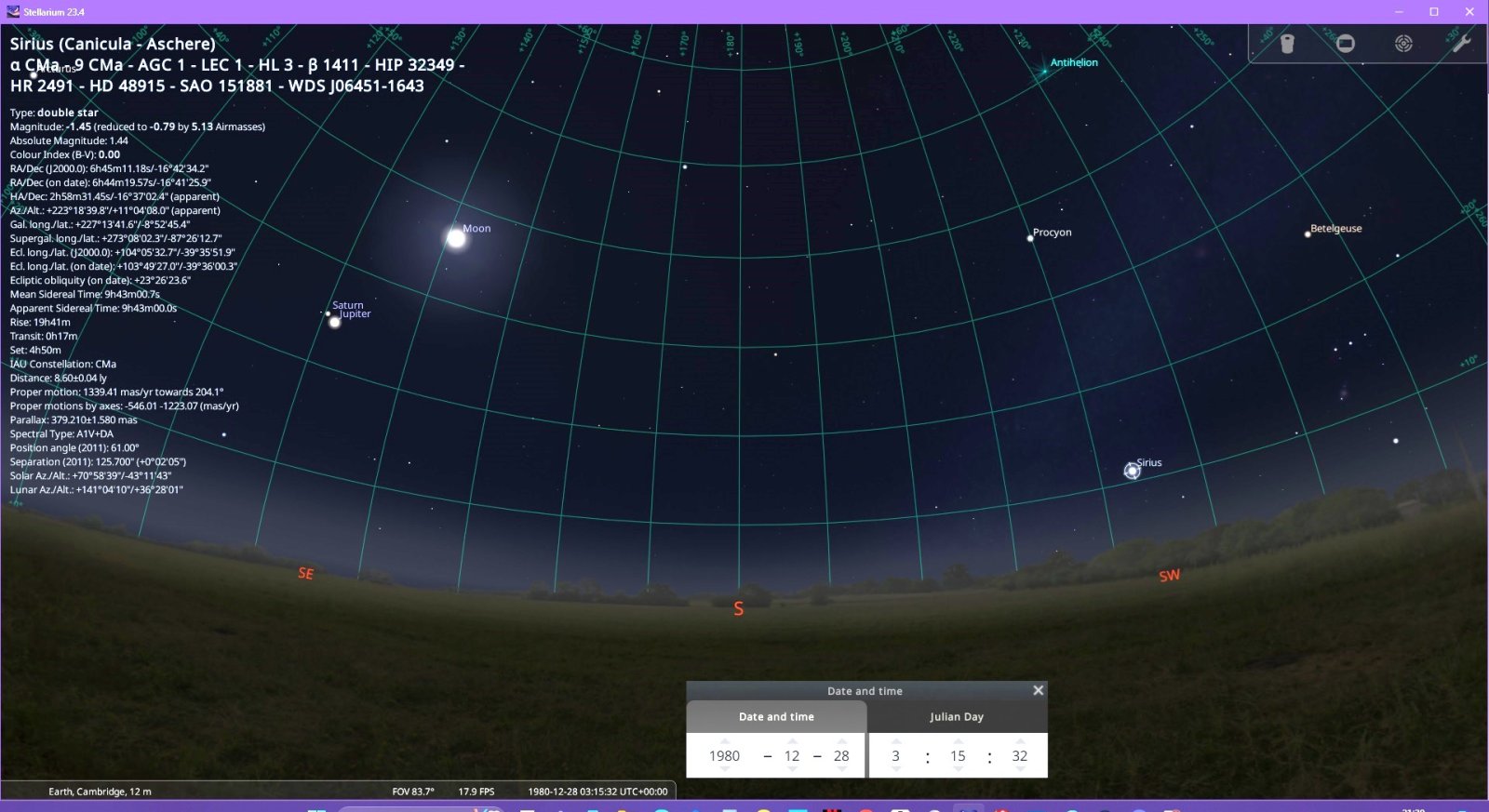1489x812 pixels.
Task: Enable the Telrad sight icon
Action: pos(1403,44)
